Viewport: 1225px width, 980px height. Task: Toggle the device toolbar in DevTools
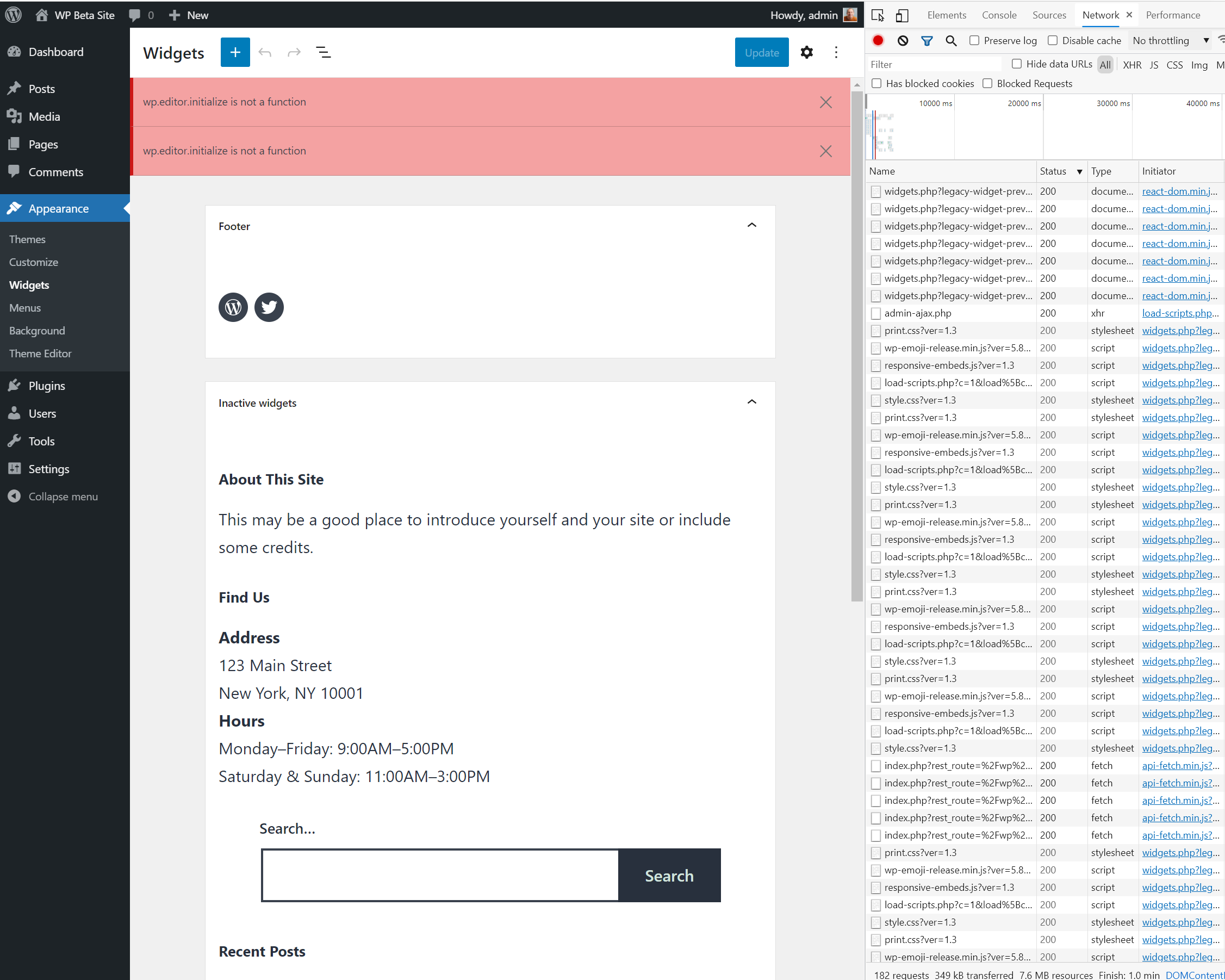pos(901,15)
